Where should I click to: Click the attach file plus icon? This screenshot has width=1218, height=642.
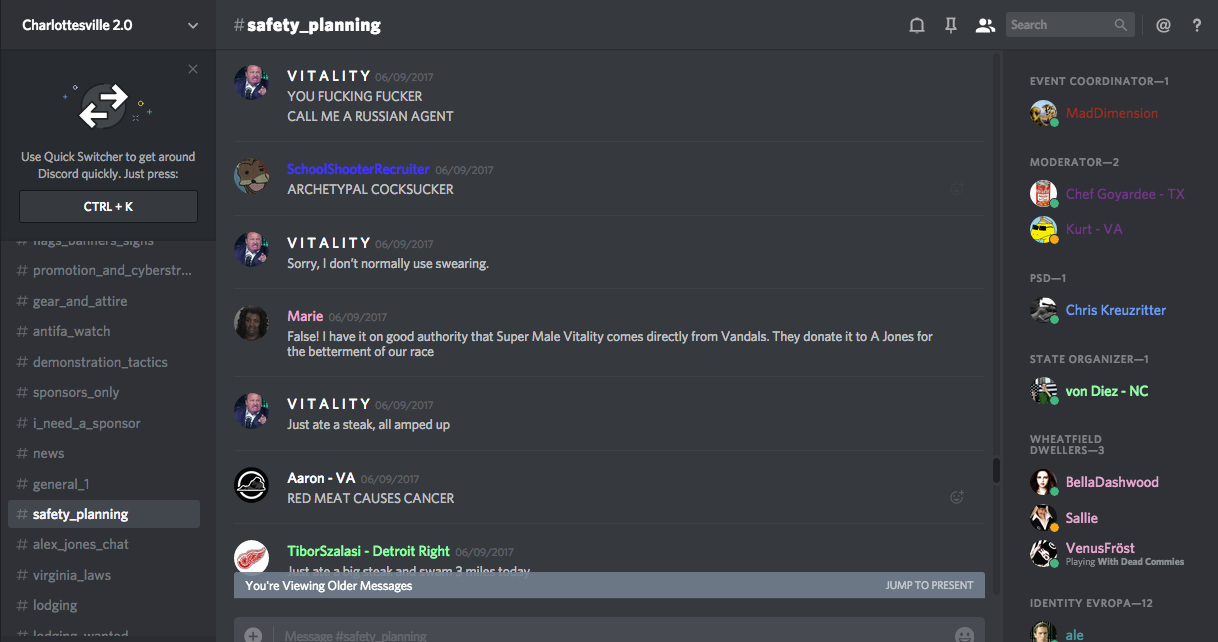(x=253, y=634)
